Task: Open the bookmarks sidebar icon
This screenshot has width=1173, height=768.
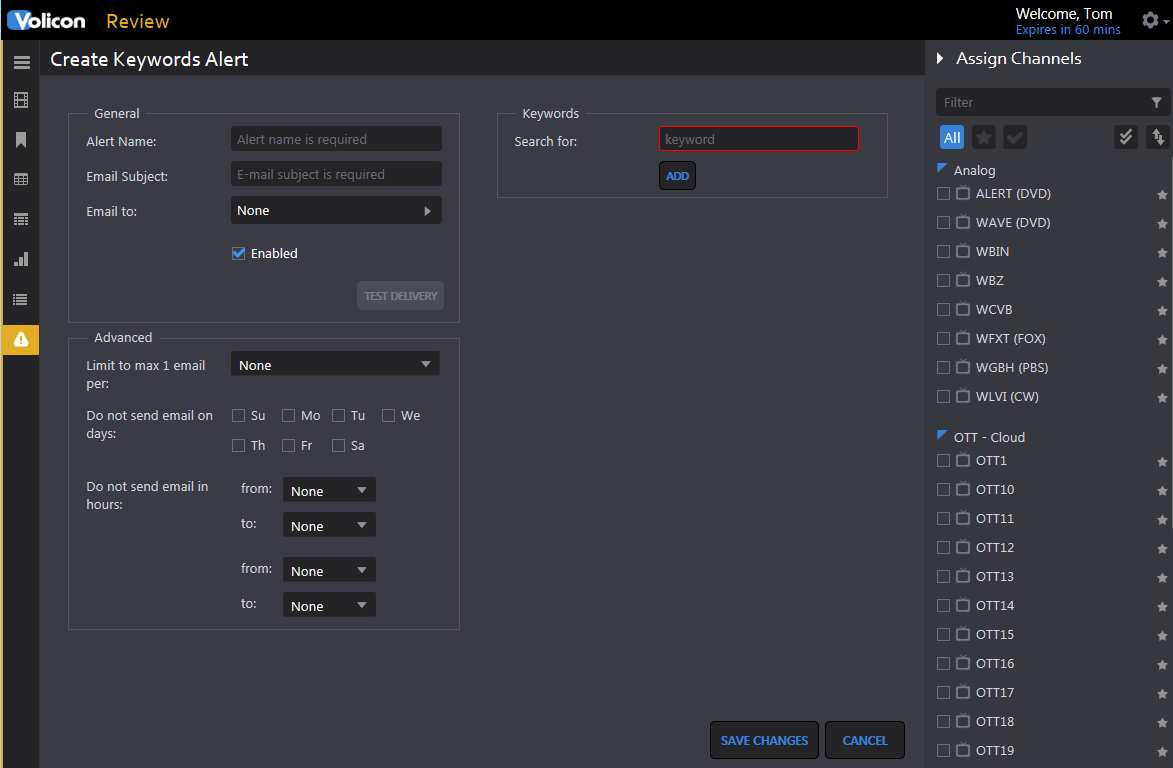Action: [21, 140]
